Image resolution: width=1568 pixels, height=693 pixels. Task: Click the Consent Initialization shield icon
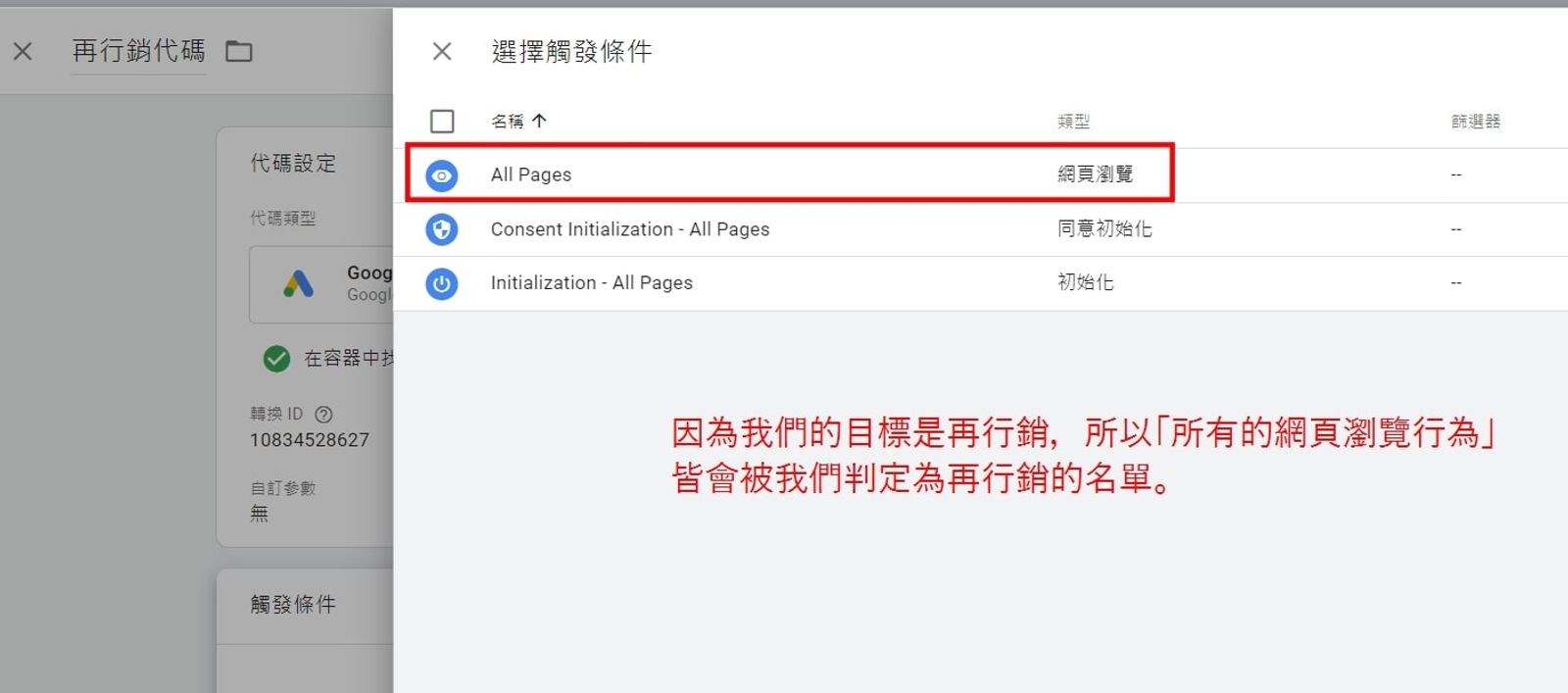point(442,229)
